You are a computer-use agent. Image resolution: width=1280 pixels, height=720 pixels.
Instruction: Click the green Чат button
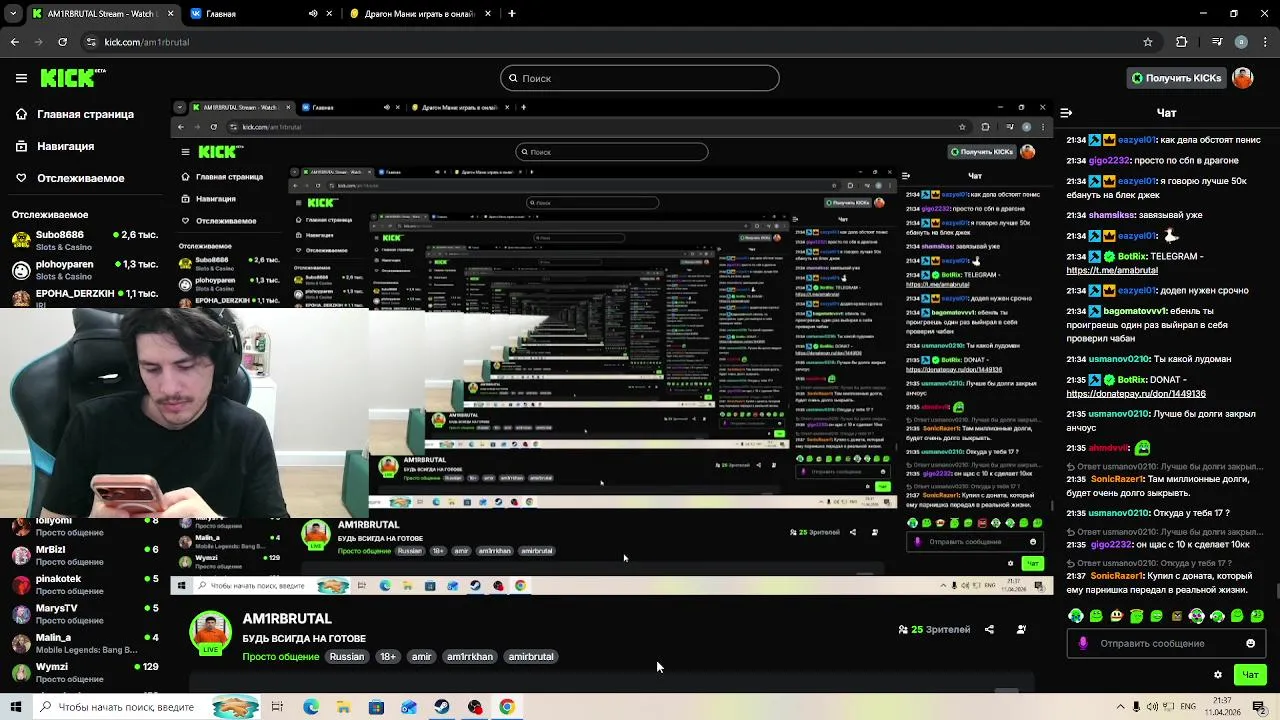click(1250, 675)
